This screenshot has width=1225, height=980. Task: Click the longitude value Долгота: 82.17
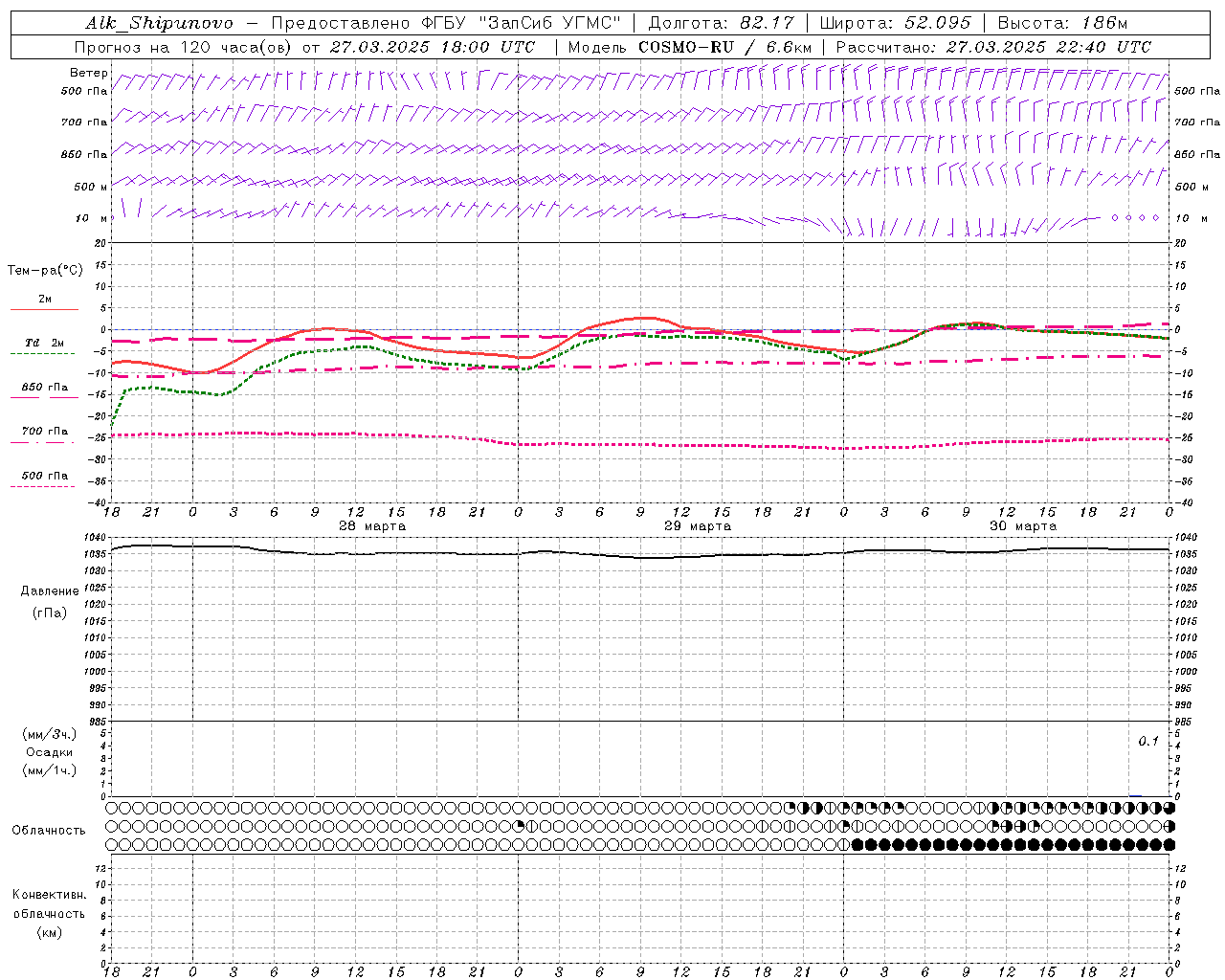(x=722, y=23)
